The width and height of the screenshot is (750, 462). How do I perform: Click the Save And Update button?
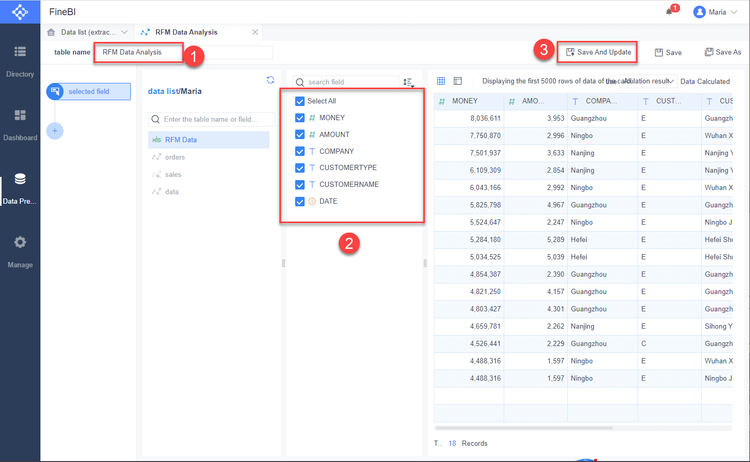[x=598, y=52]
